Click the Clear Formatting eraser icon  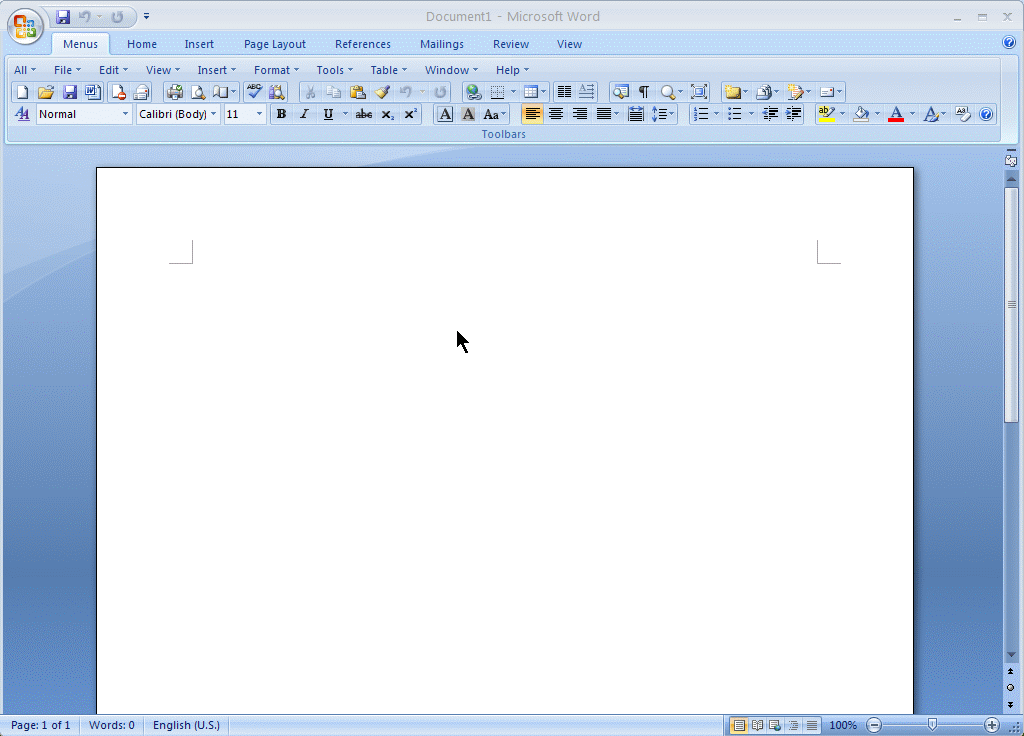963,114
